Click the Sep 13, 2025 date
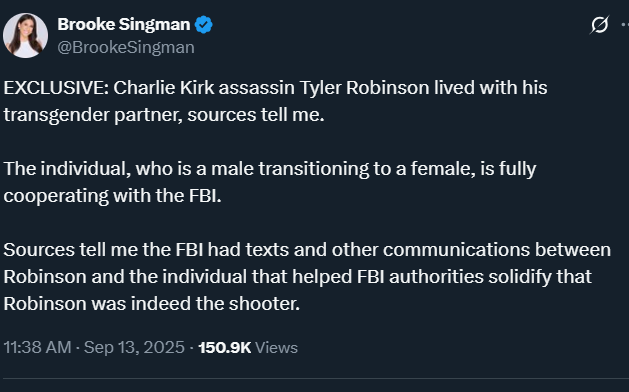 [x=134, y=347]
